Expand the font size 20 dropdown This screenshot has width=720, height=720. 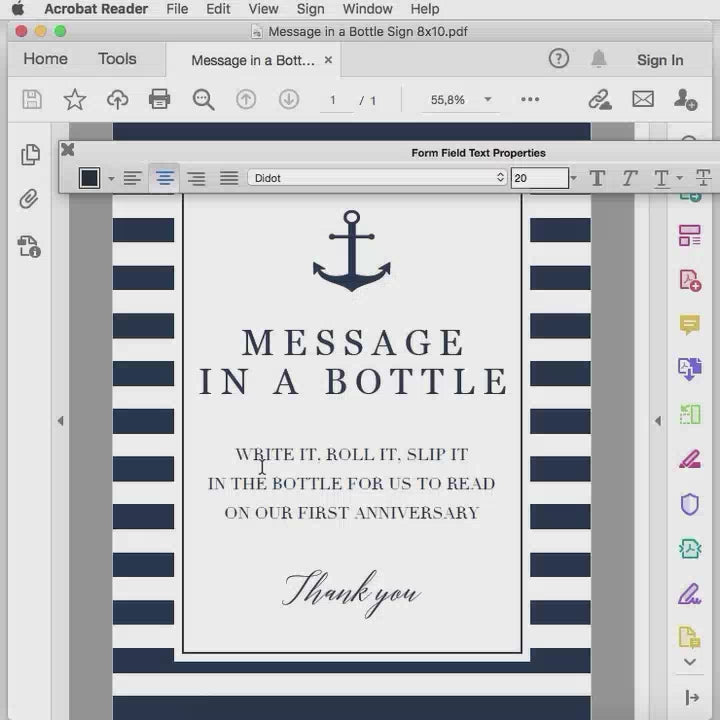pyautogui.click(x=573, y=178)
